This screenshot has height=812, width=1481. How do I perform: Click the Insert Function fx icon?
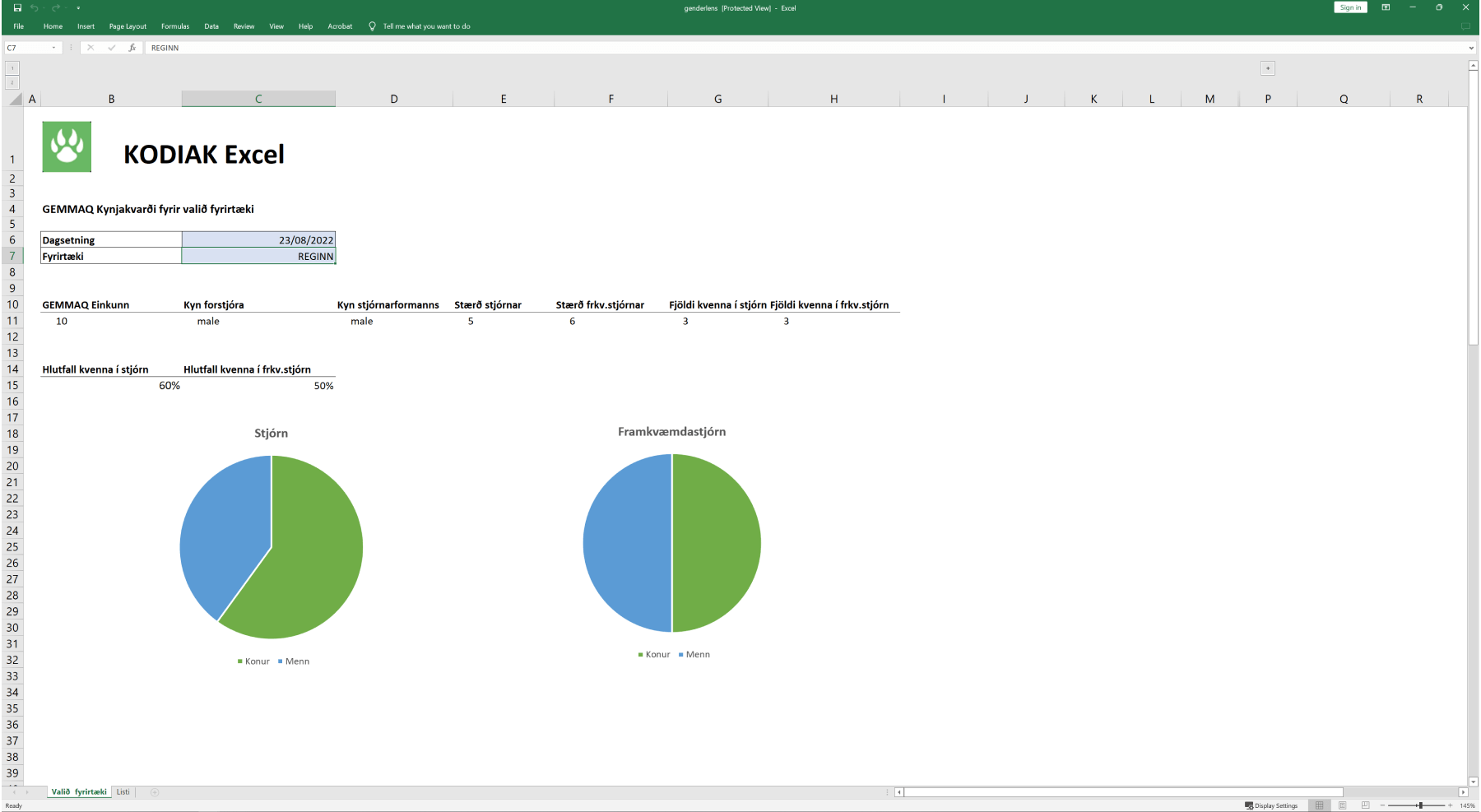(132, 48)
